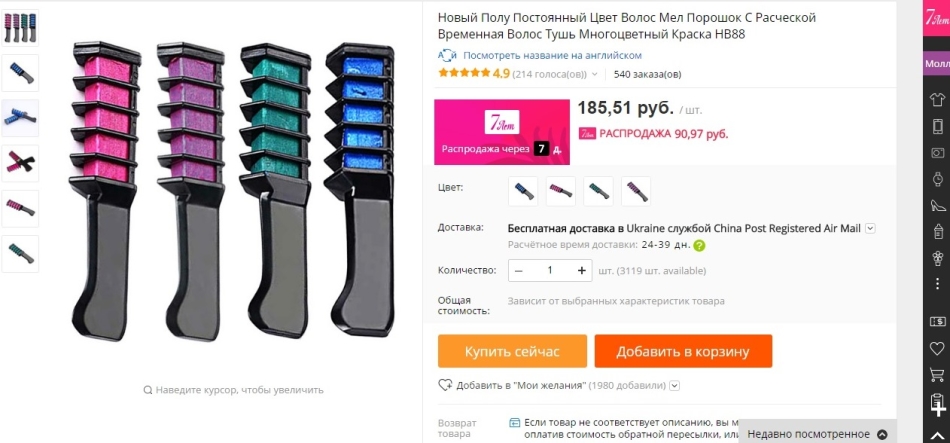Click the delivery time help question icon
This screenshot has height=443, width=950.
[699, 245]
